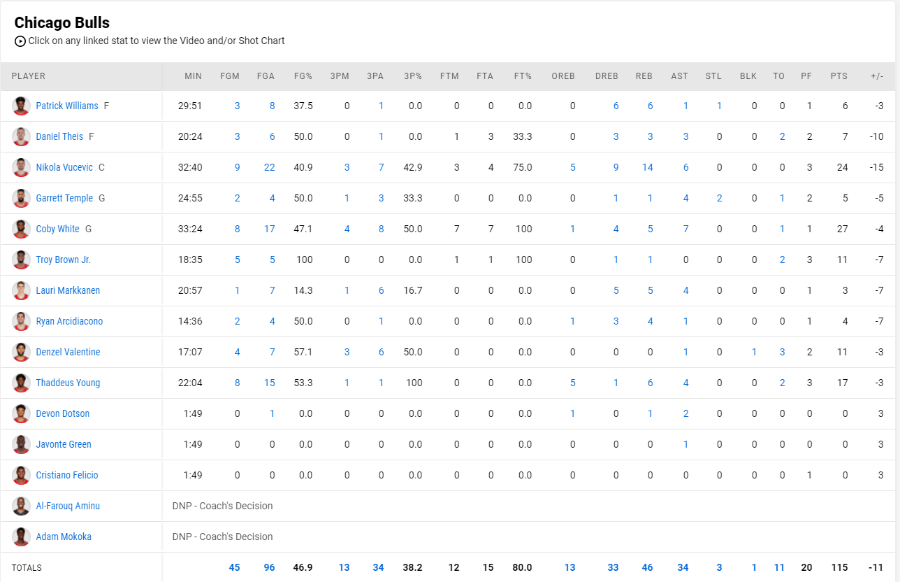900x582 pixels.
Task: Open Denzel Valentine player headshot
Action: click(x=21, y=352)
